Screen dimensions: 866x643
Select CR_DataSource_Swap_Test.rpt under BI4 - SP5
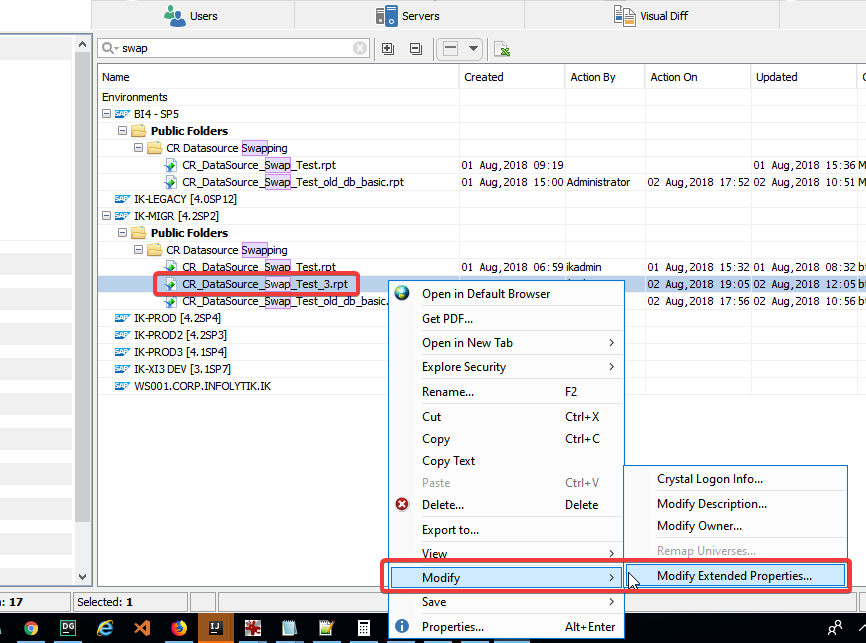259,165
